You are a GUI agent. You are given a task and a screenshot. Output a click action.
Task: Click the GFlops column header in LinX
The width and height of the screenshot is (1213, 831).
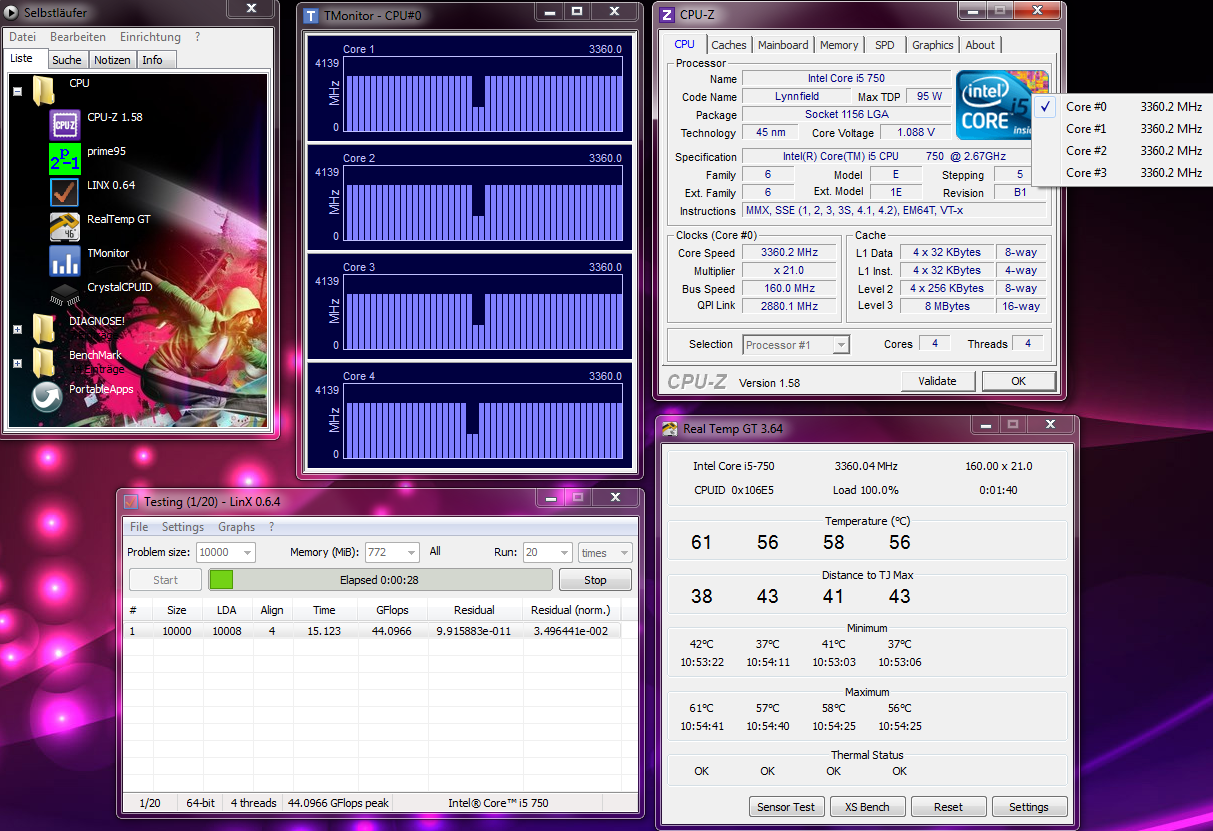click(391, 610)
